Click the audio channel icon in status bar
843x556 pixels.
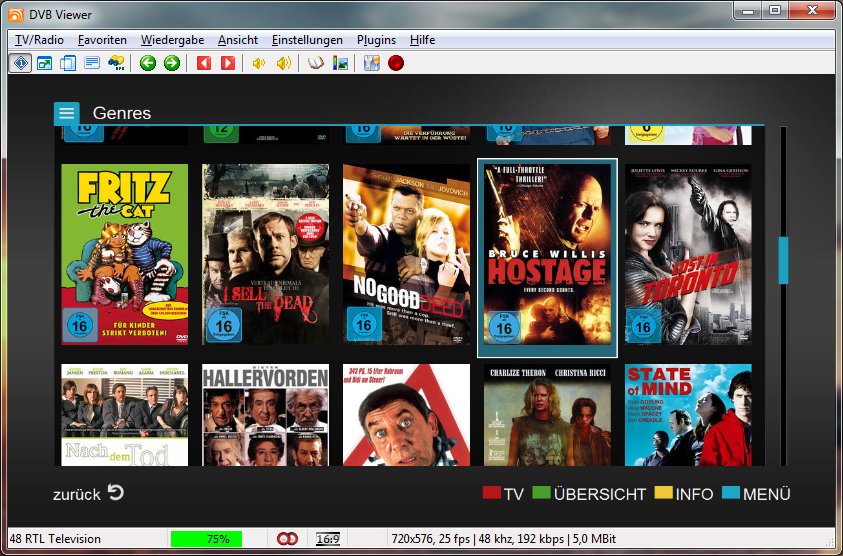point(287,538)
